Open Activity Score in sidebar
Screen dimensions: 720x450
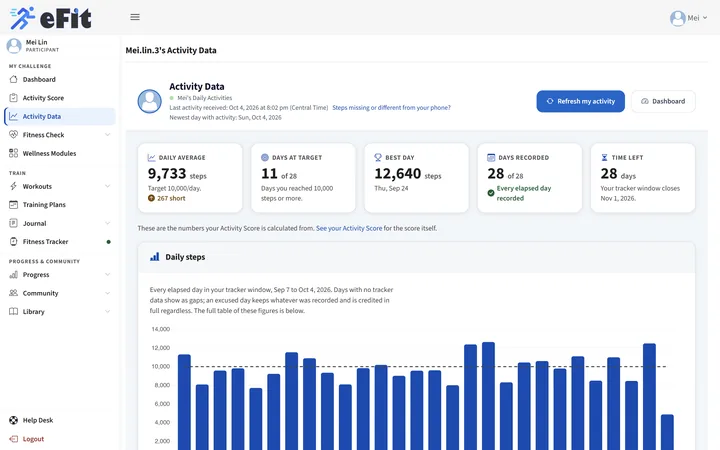60,98
